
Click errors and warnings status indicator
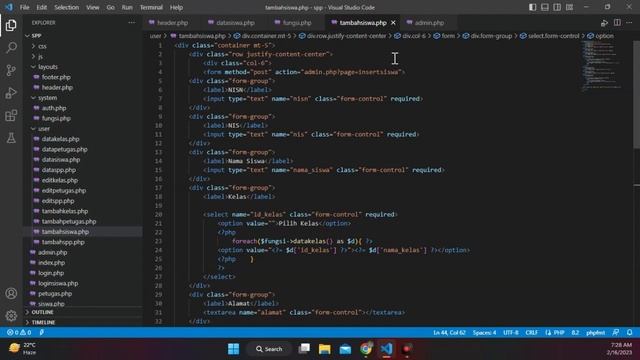tap(19, 332)
